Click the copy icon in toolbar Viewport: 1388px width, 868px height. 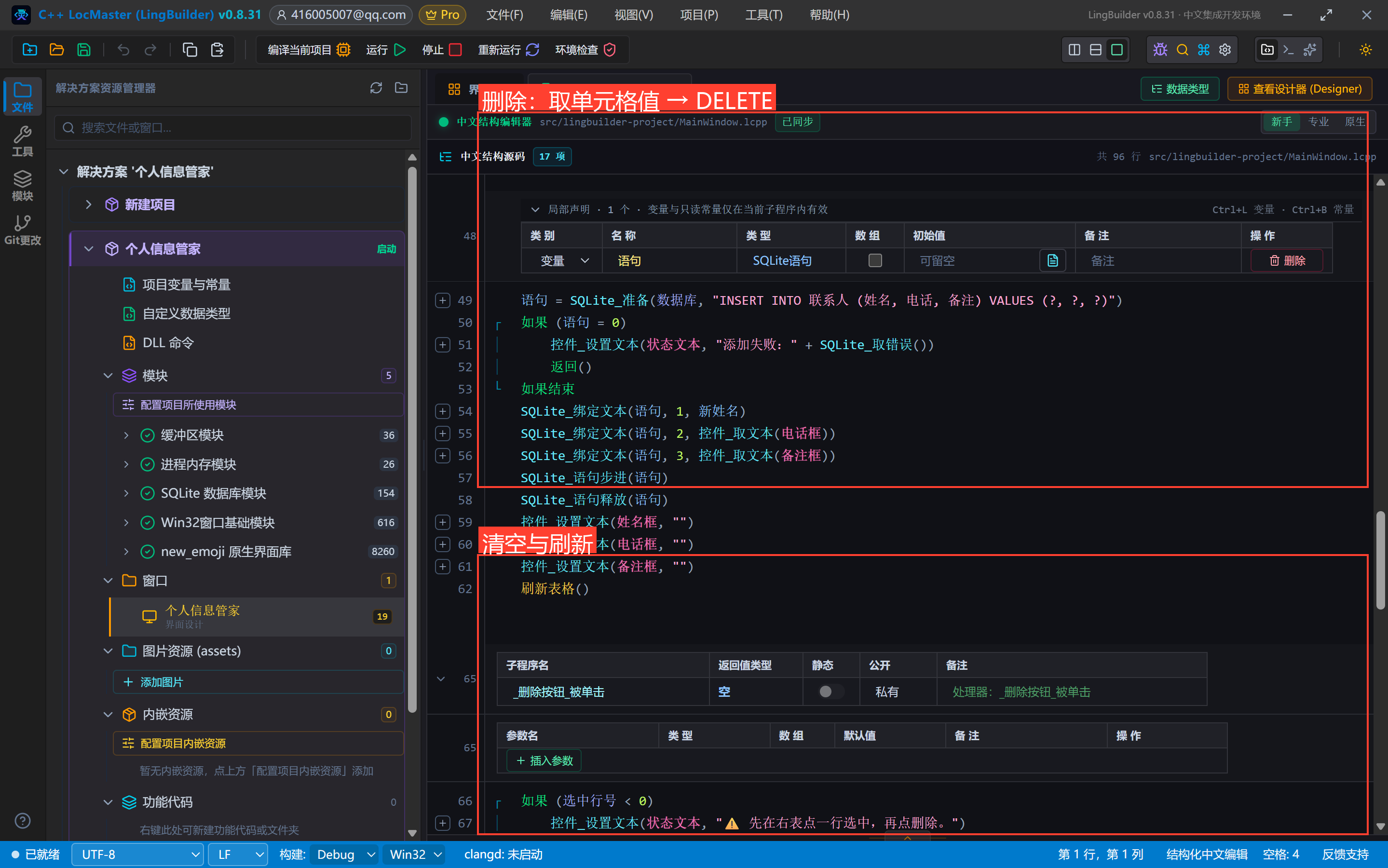tap(190, 50)
